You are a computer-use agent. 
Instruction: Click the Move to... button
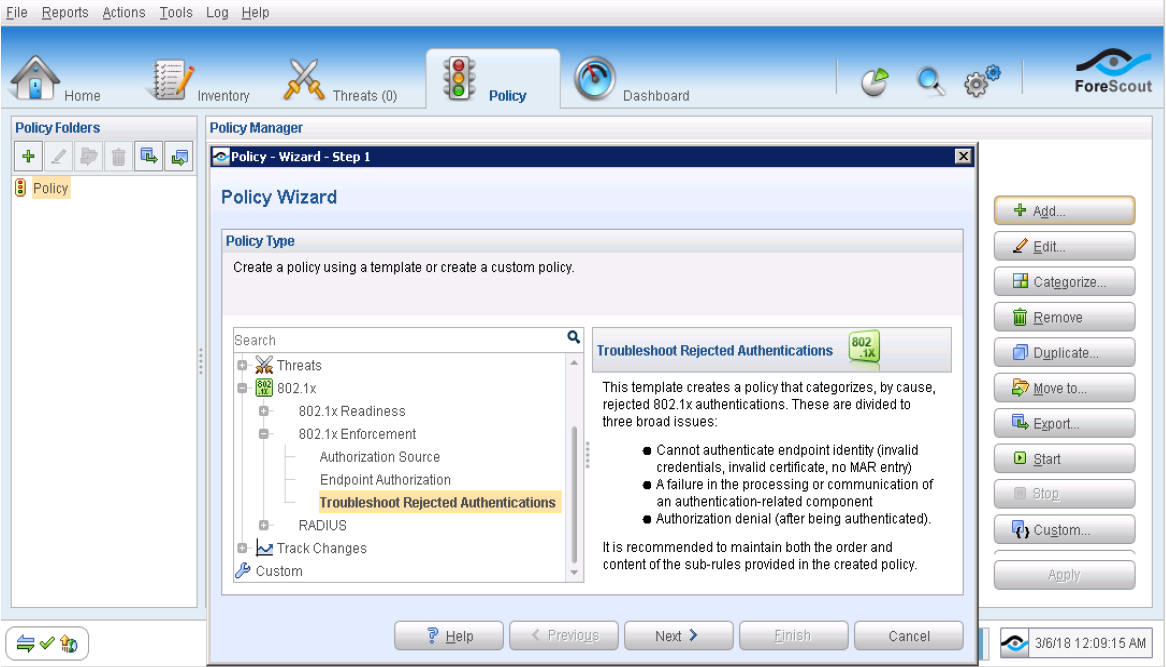click(x=1064, y=388)
